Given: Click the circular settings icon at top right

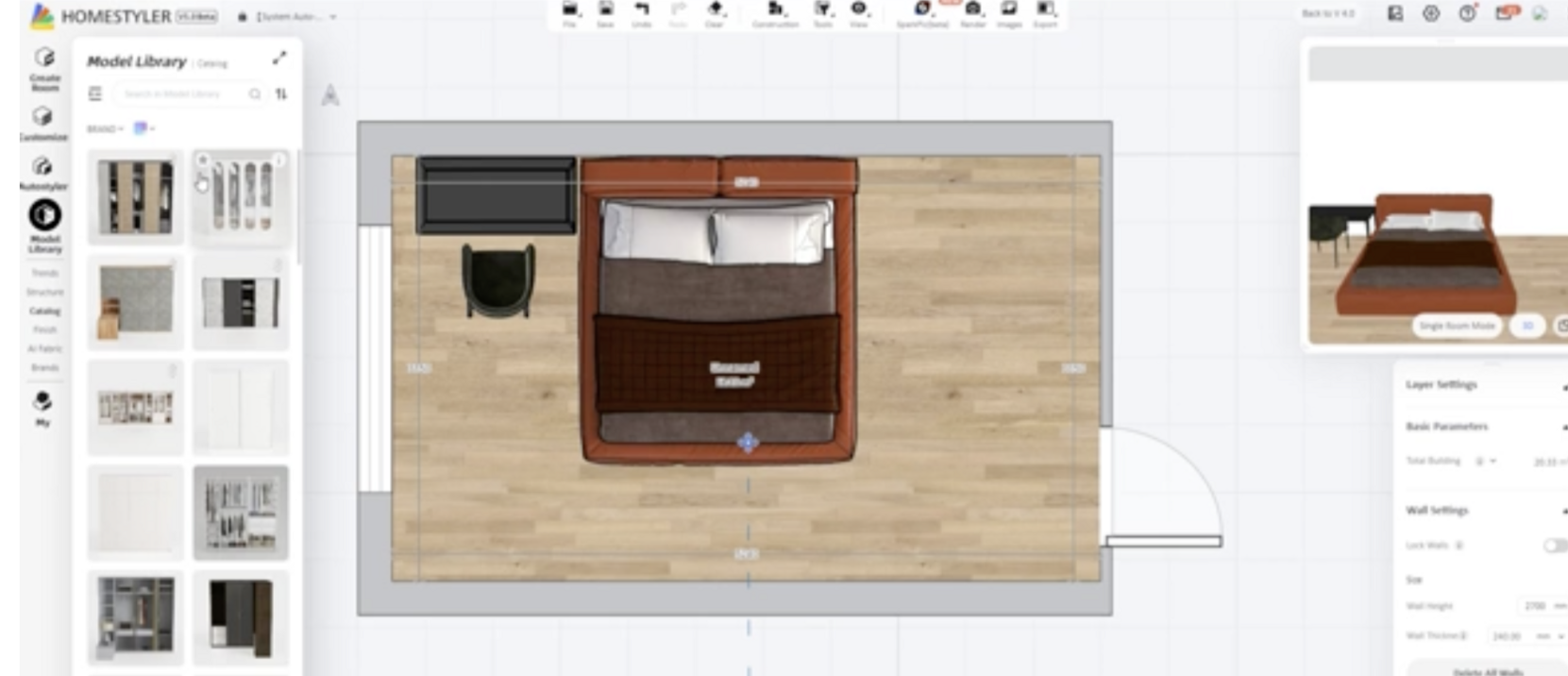Looking at the screenshot, I should click(1431, 13).
